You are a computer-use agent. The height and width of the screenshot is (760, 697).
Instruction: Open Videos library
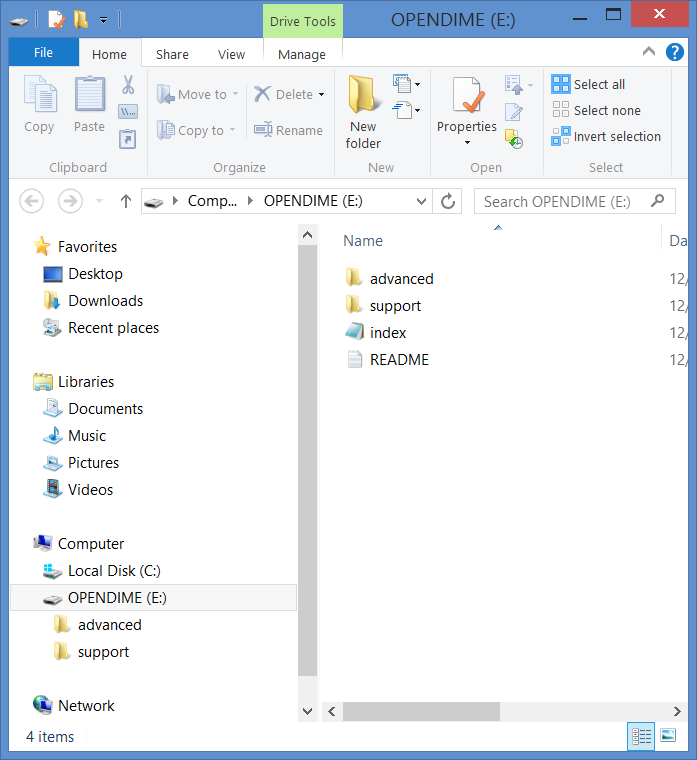click(x=78, y=490)
